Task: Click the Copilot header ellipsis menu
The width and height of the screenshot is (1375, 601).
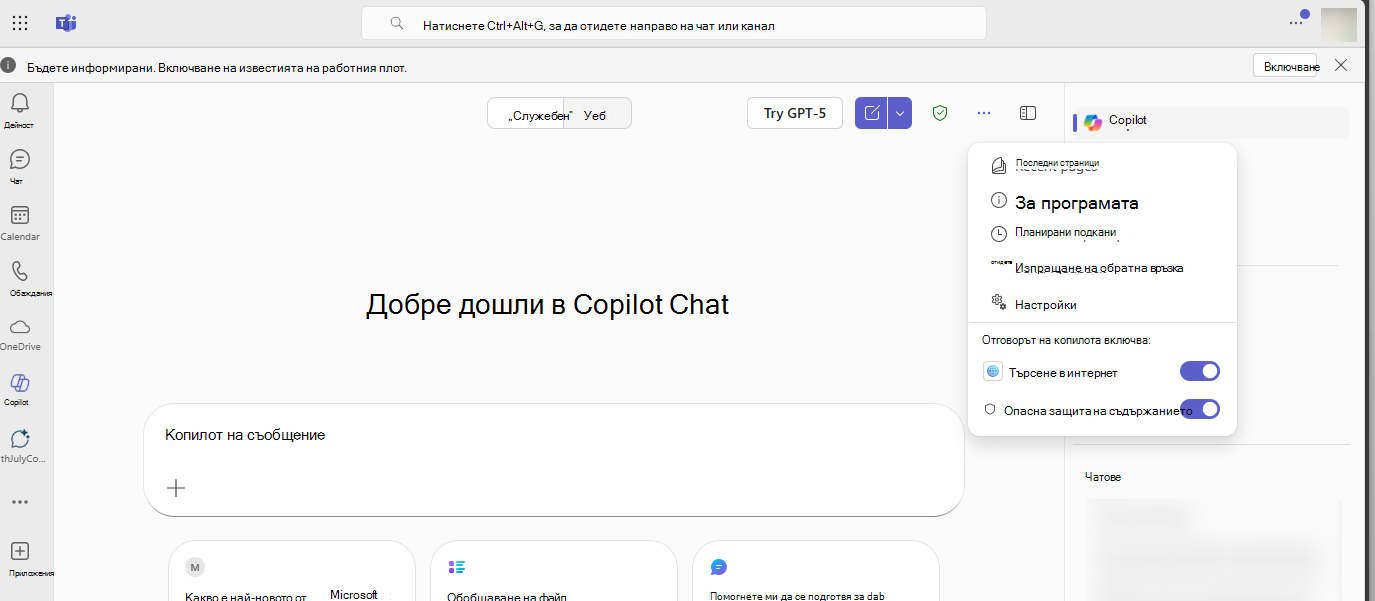Action: click(x=985, y=113)
